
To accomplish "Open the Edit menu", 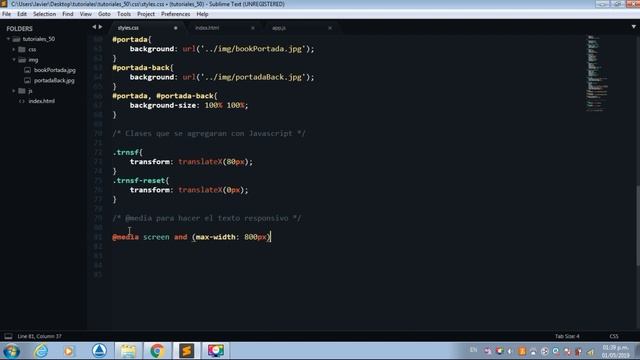I will [22, 14].
